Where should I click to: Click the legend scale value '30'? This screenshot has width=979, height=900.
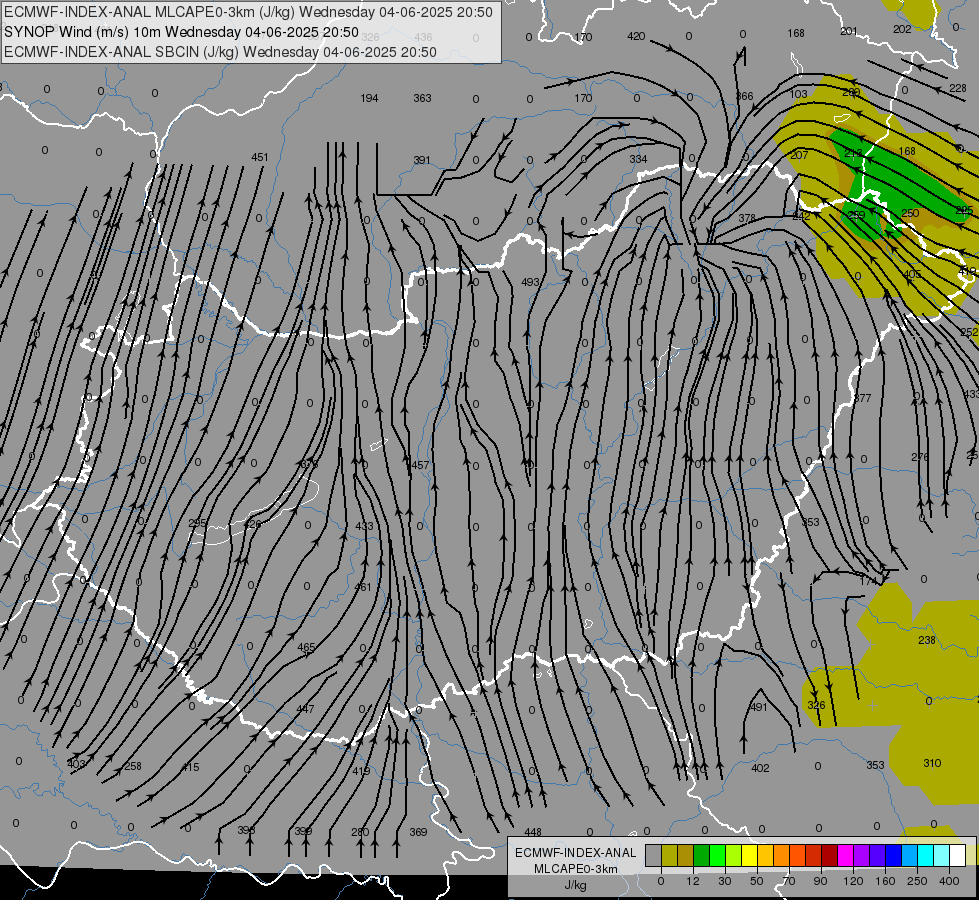click(725, 881)
